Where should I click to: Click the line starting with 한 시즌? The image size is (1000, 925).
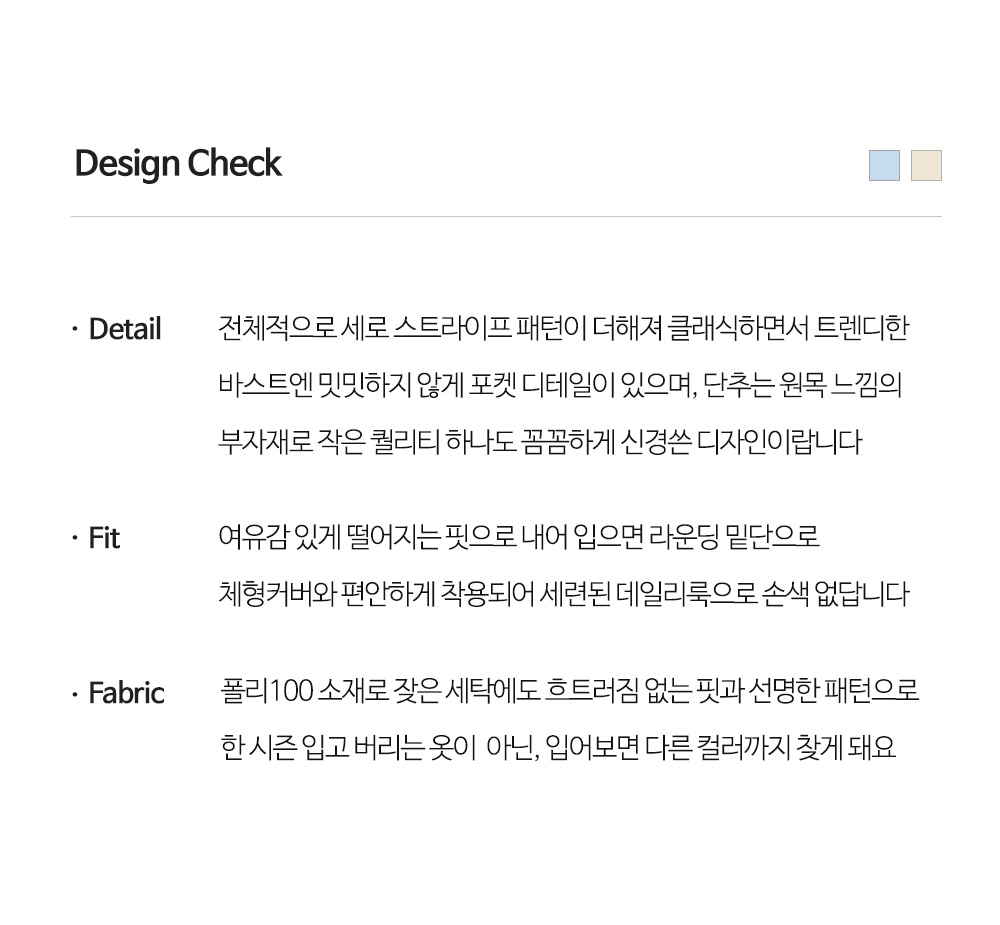(558, 748)
